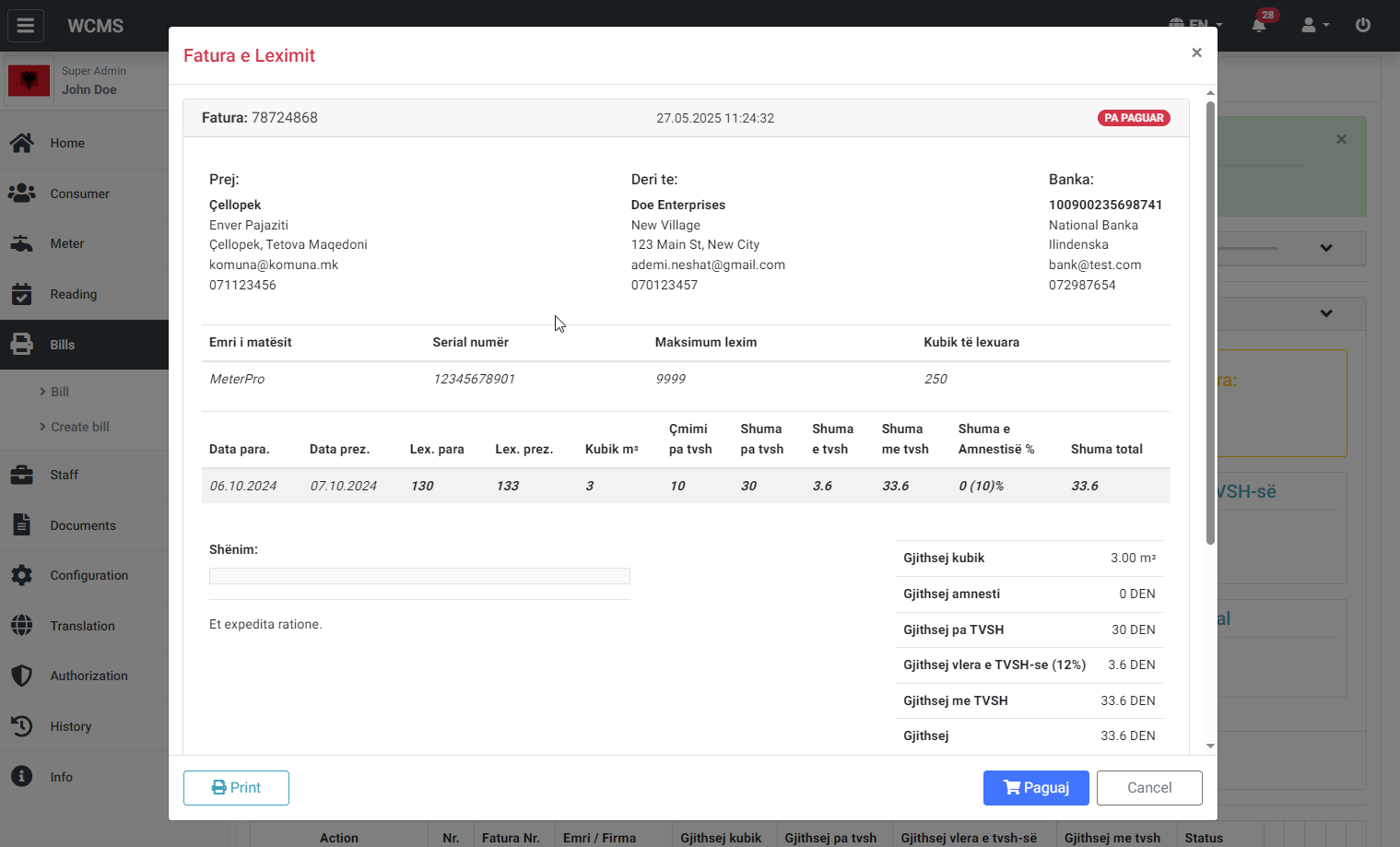
Task: Click the Albanian flag avatar
Action: pyautogui.click(x=29, y=81)
